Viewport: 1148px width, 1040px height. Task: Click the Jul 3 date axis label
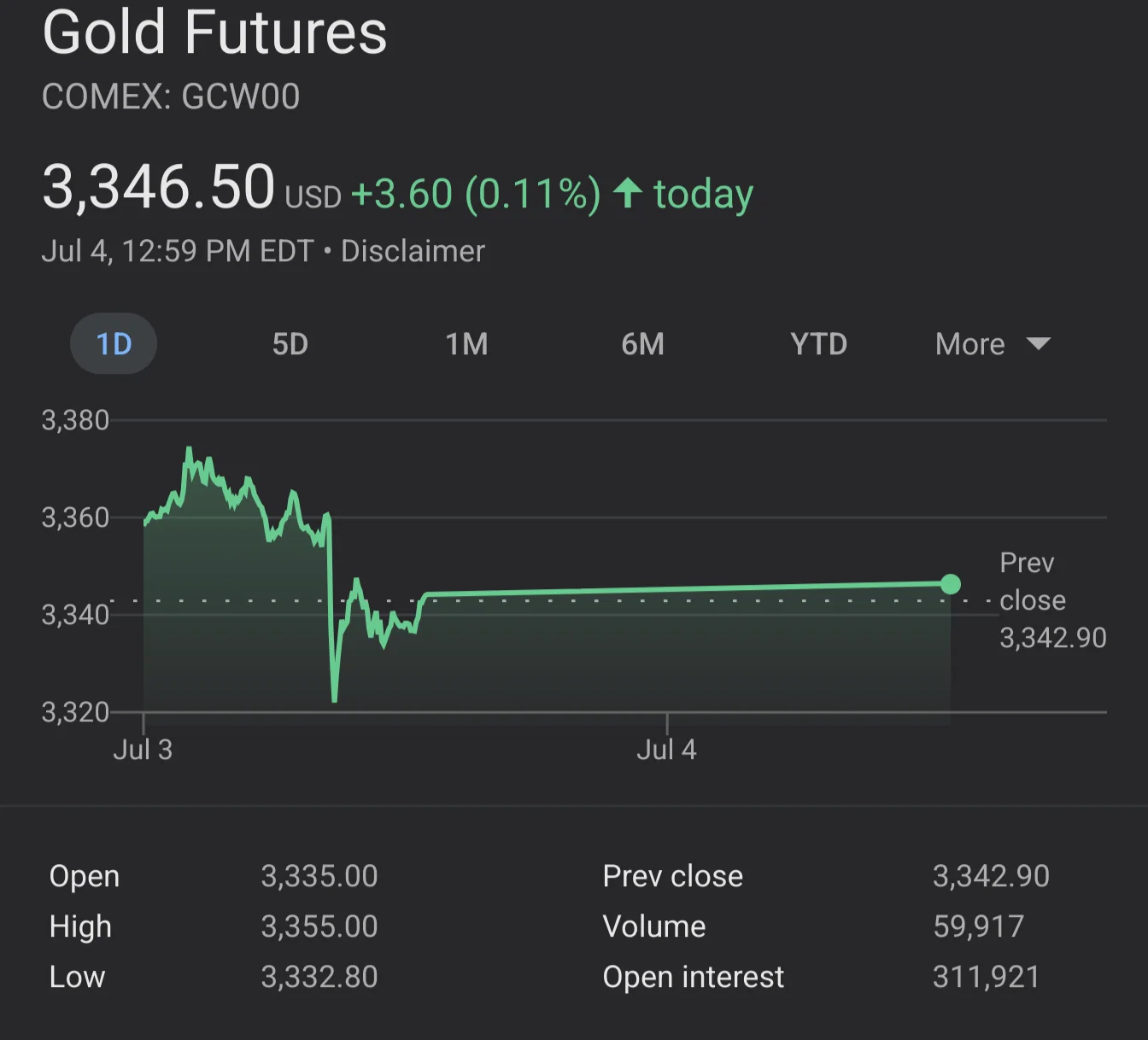[x=143, y=750]
